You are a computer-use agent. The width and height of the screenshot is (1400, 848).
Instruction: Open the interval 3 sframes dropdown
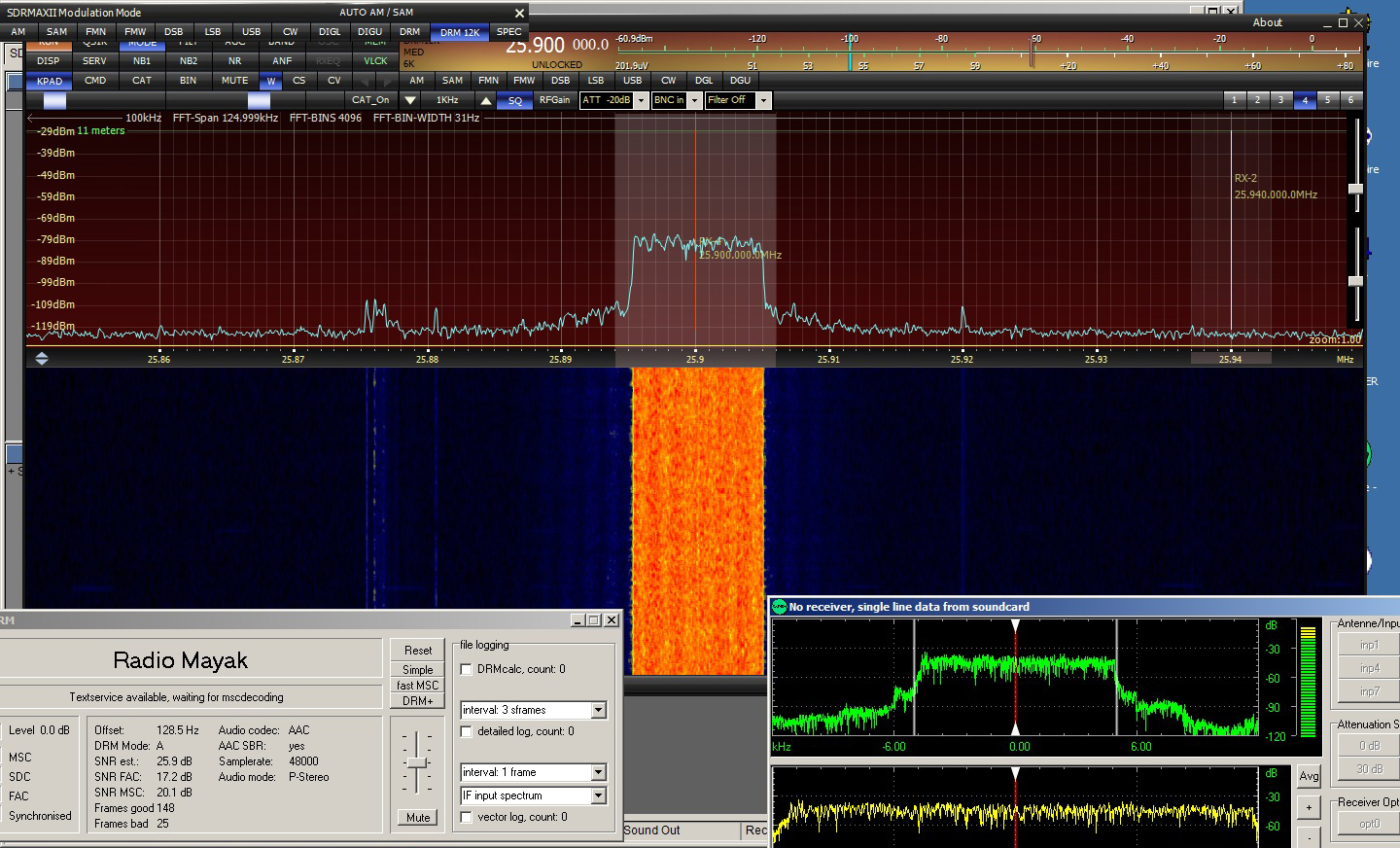tap(599, 710)
